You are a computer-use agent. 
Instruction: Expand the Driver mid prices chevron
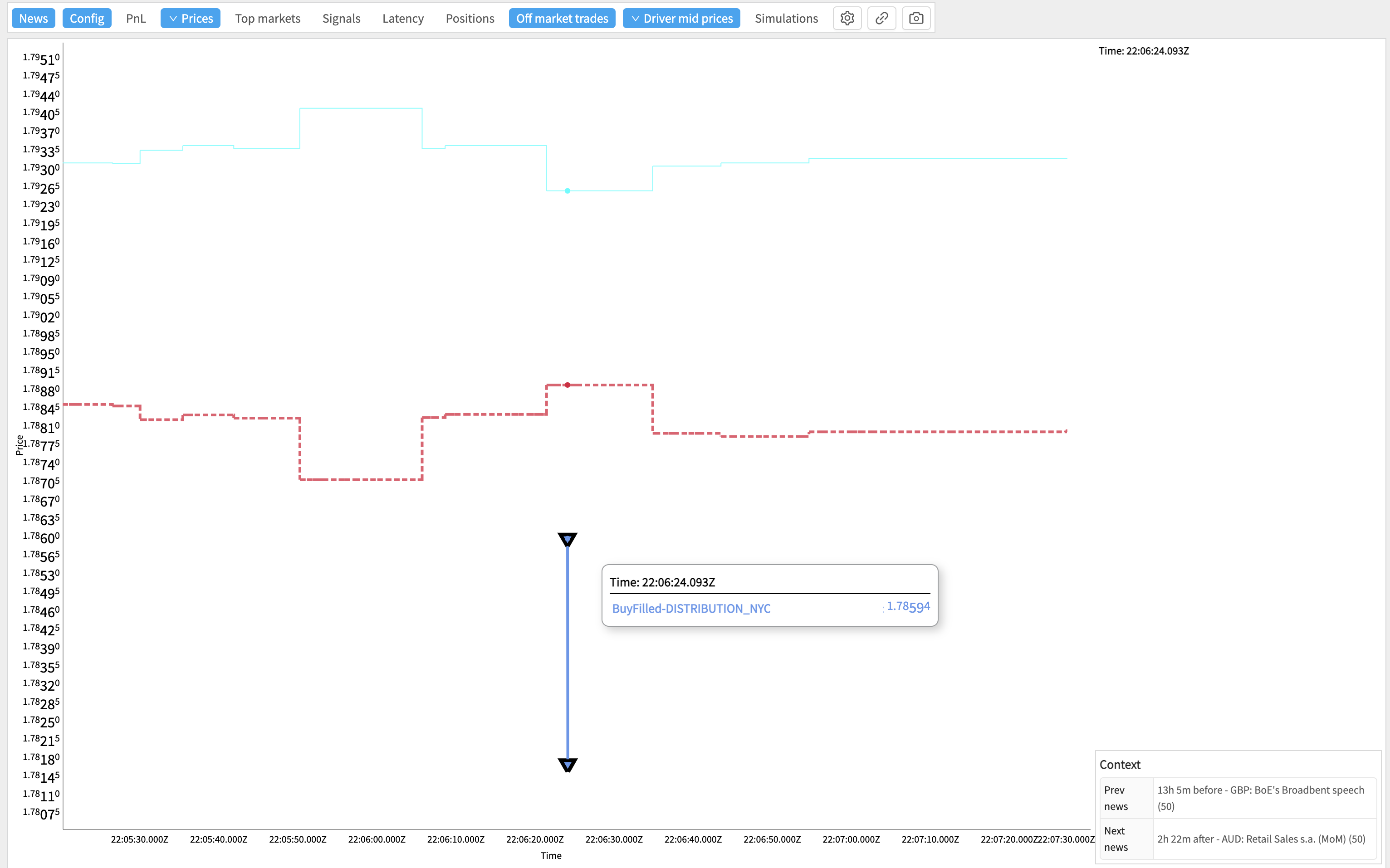(x=635, y=19)
